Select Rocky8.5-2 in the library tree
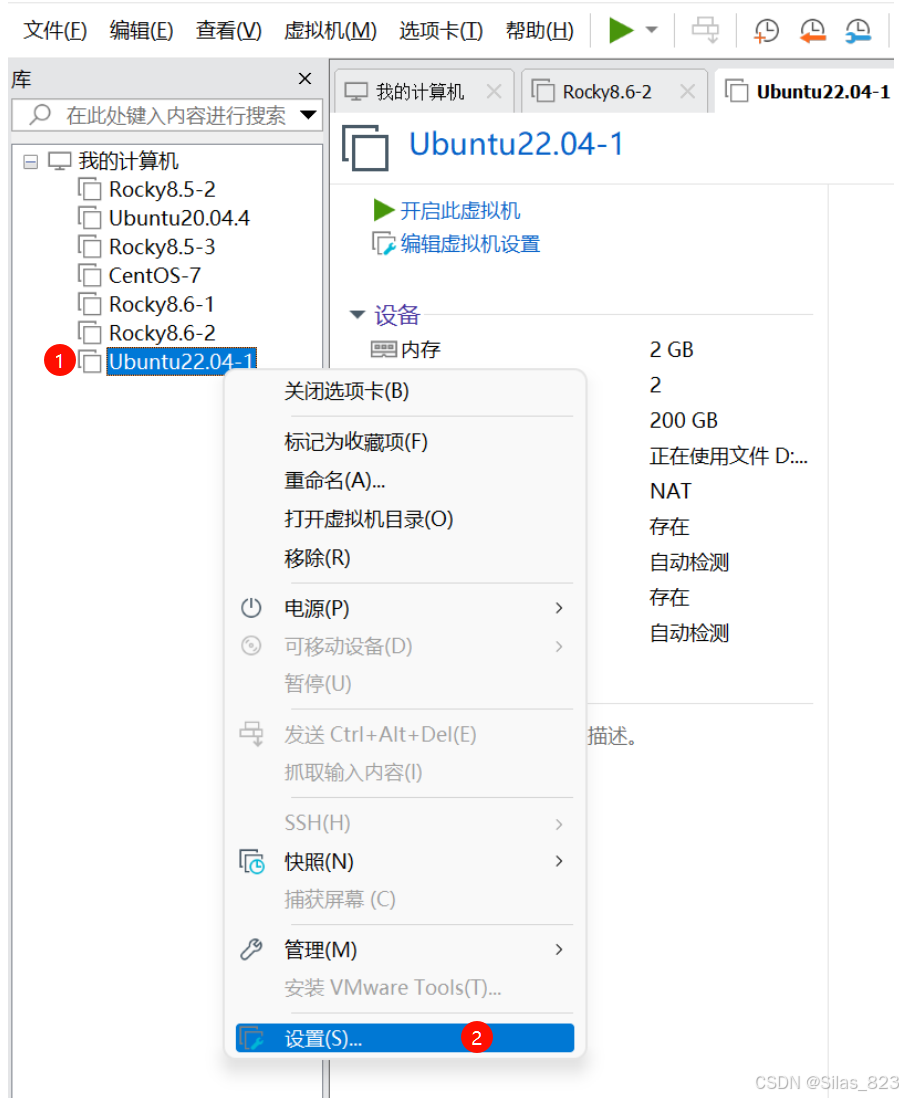This screenshot has height=1098, width=903. point(162,190)
